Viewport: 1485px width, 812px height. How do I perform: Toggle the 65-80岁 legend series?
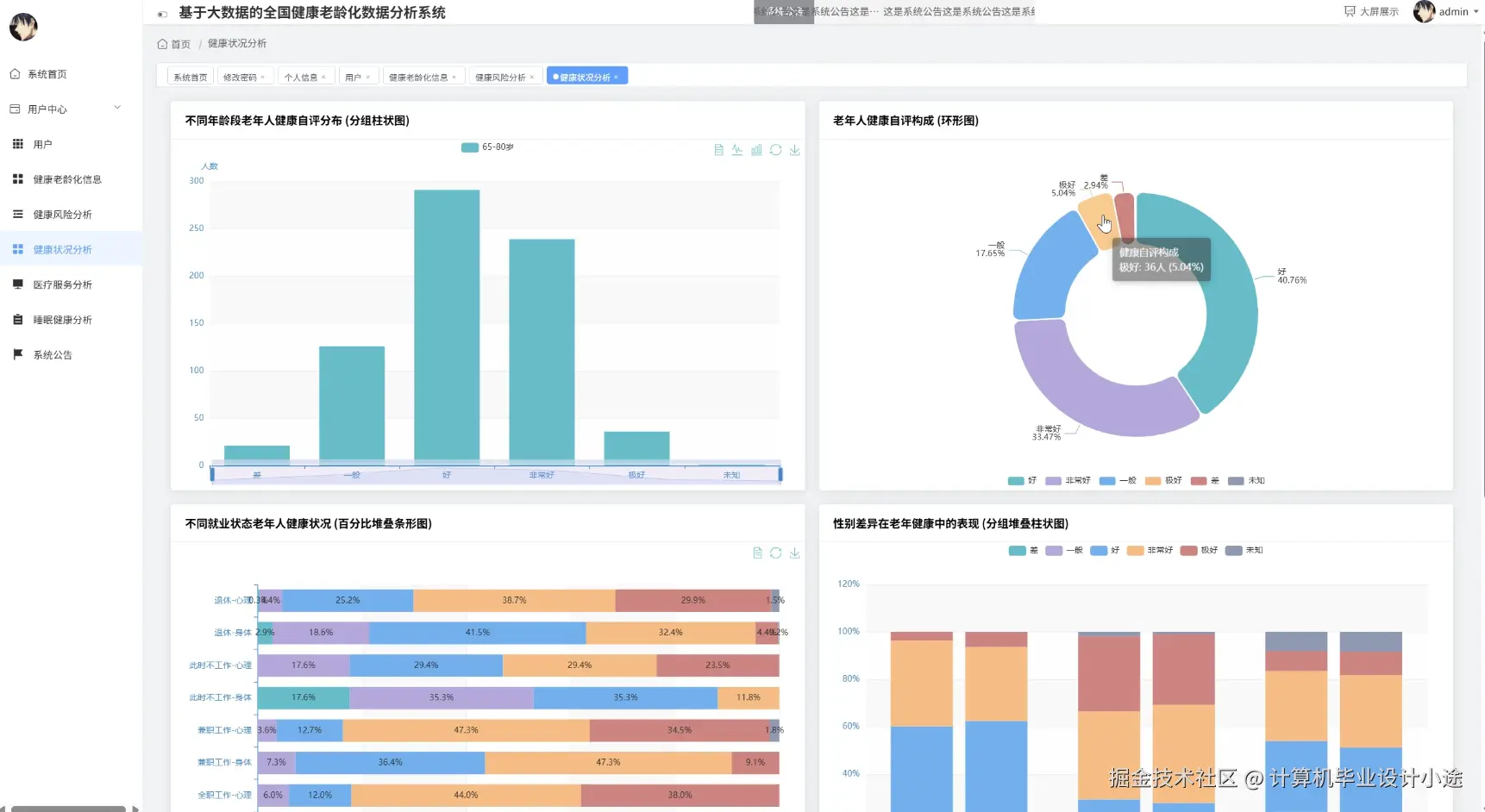(x=488, y=147)
